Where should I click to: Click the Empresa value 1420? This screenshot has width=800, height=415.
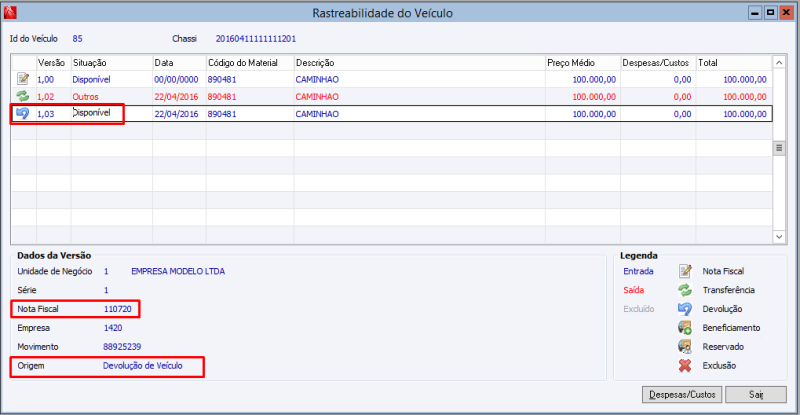click(113, 328)
